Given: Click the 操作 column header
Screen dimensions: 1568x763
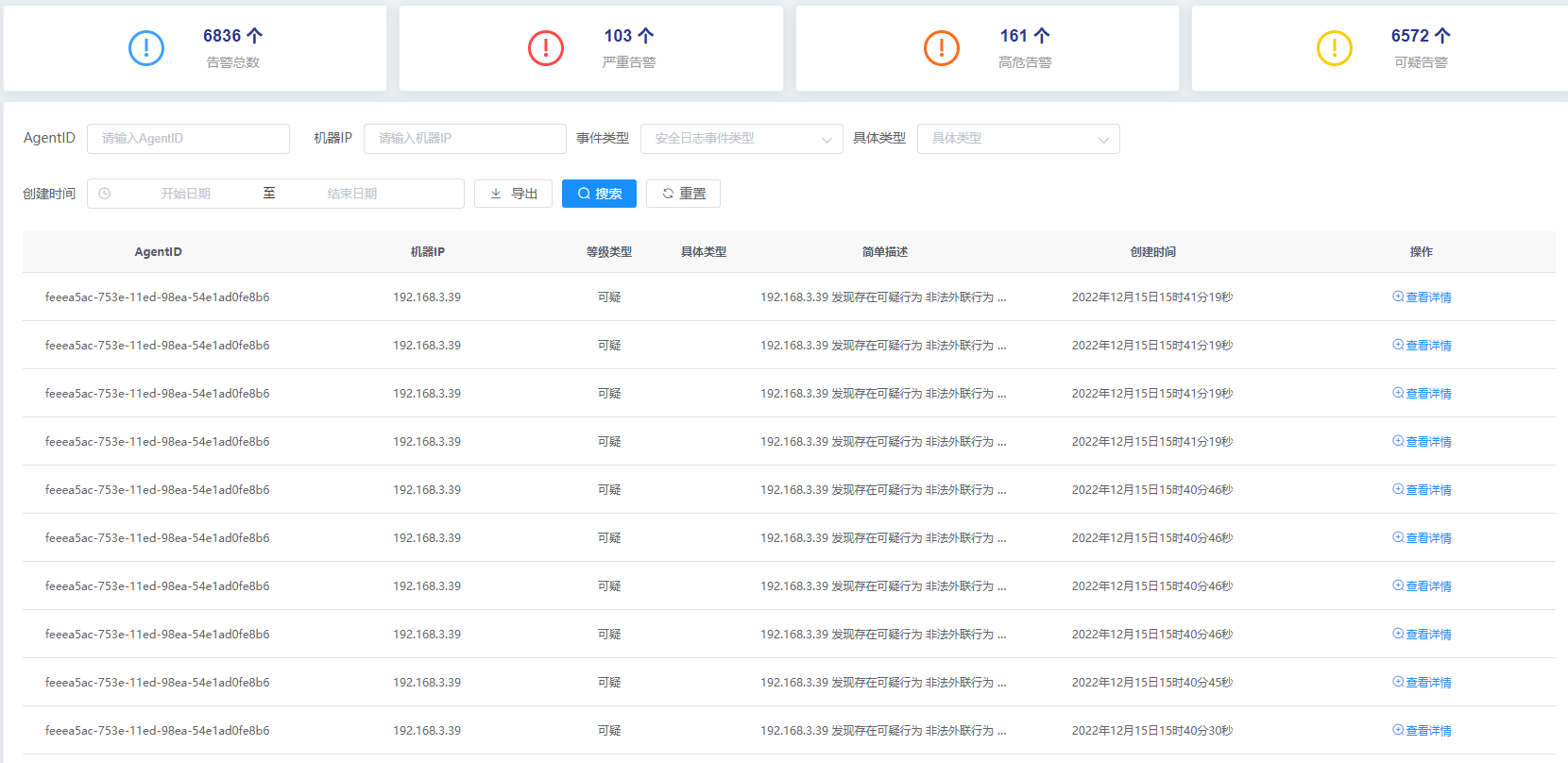Looking at the screenshot, I should point(1422,252).
